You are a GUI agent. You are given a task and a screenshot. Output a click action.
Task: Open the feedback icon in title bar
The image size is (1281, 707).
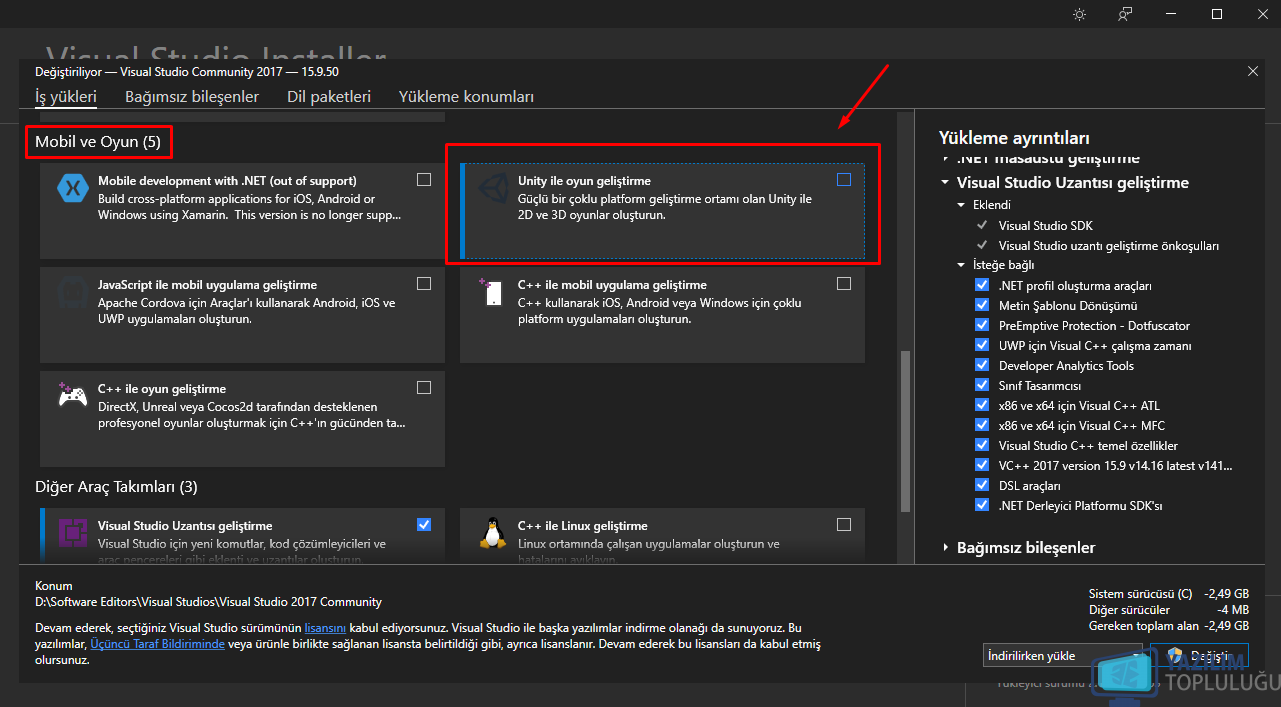point(1126,14)
